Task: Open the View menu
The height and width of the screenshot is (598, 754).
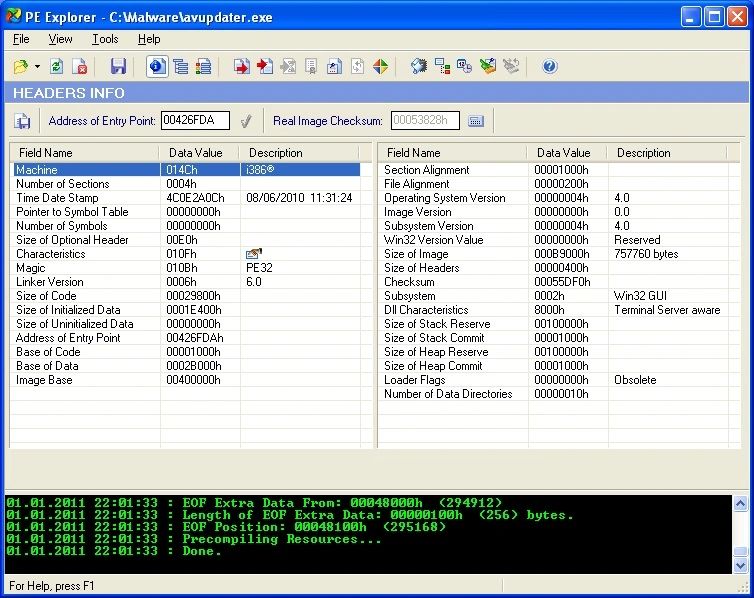Action: pyautogui.click(x=60, y=39)
